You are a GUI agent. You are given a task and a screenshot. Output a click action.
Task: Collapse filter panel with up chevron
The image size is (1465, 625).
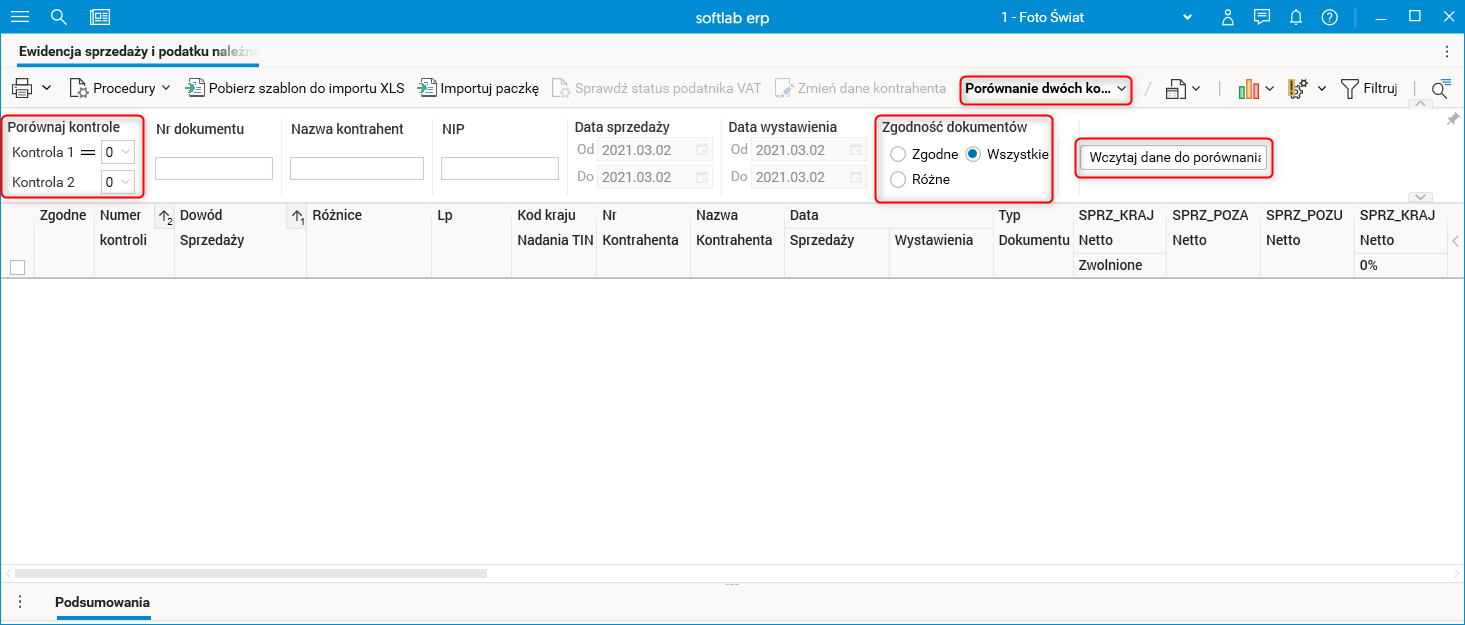click(x=1420, y=105)
